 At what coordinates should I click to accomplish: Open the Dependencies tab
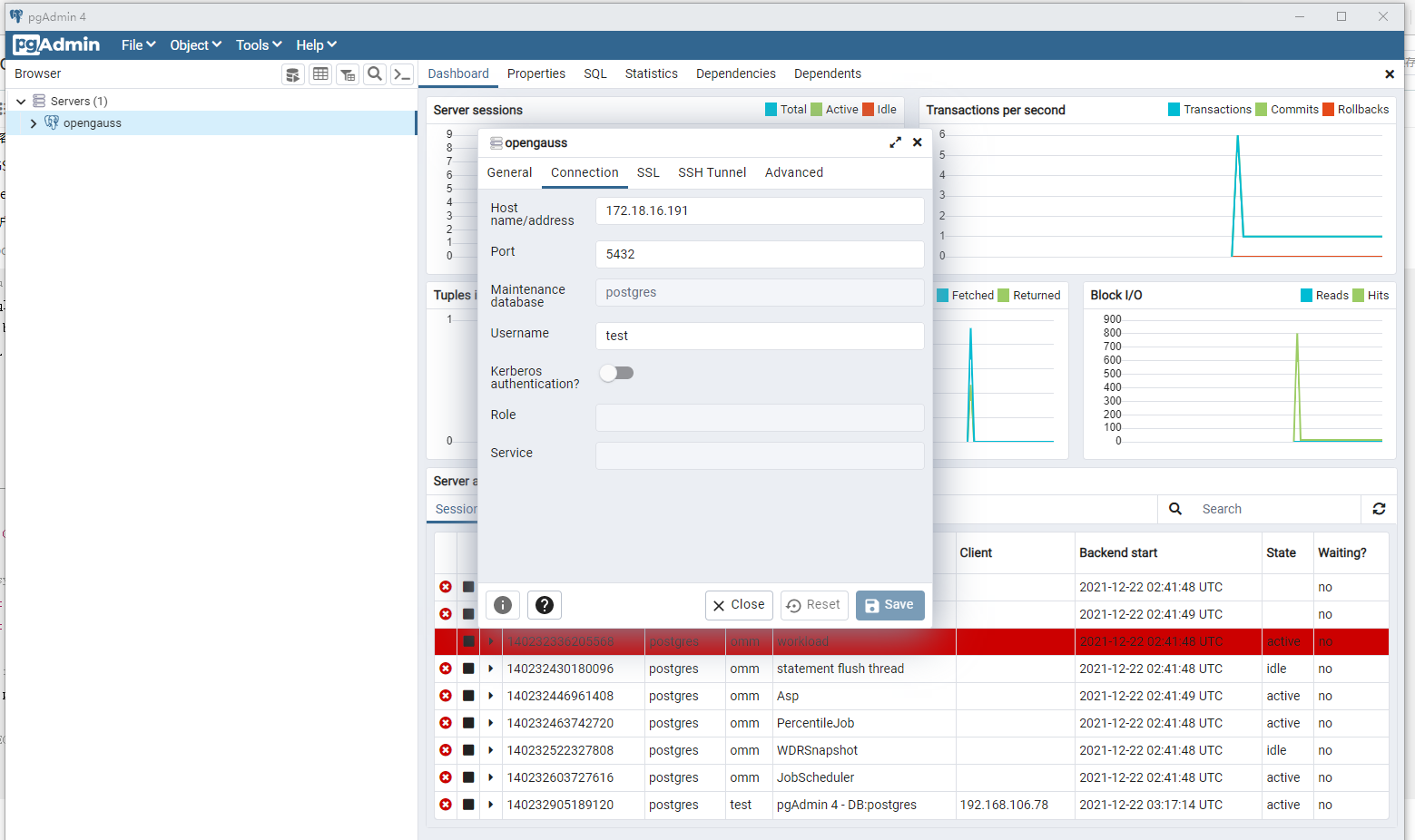coord(736,73)
